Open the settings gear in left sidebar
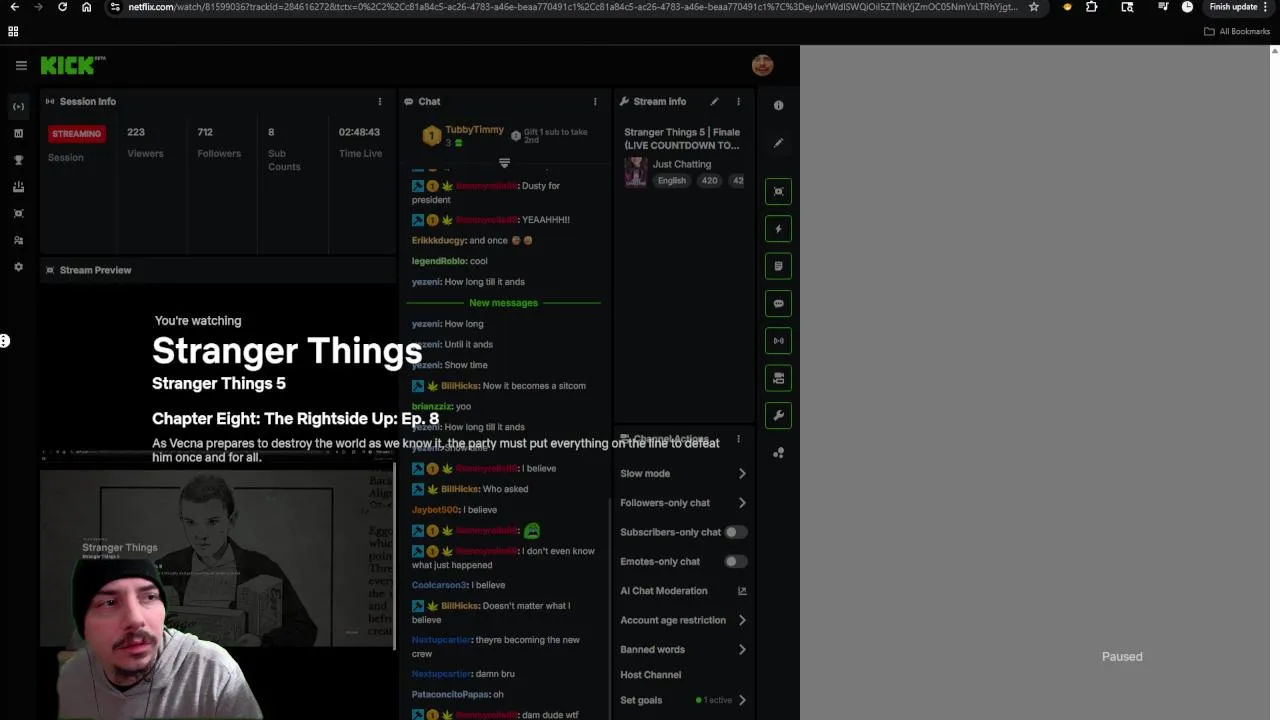1280x720 pixels. [18, 267]
